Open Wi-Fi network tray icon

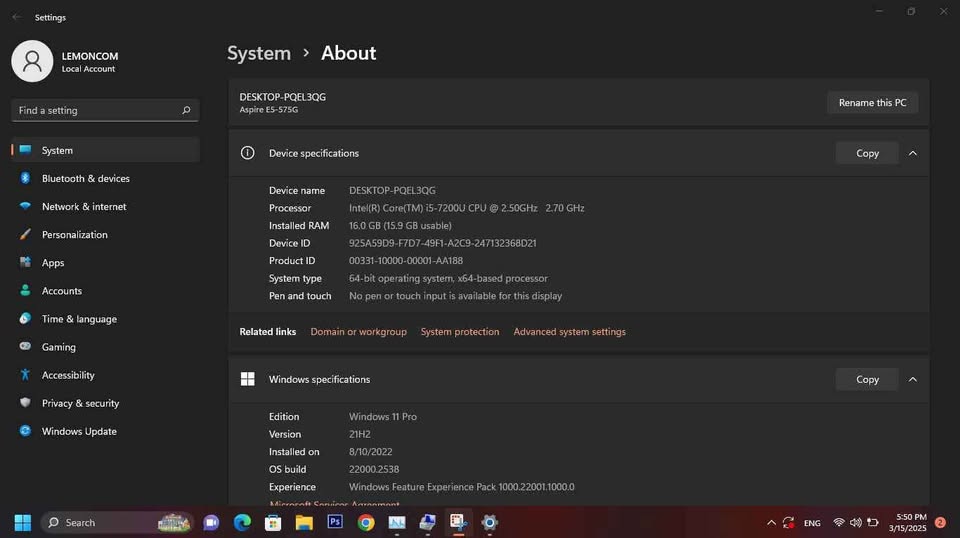pos(839,523)
